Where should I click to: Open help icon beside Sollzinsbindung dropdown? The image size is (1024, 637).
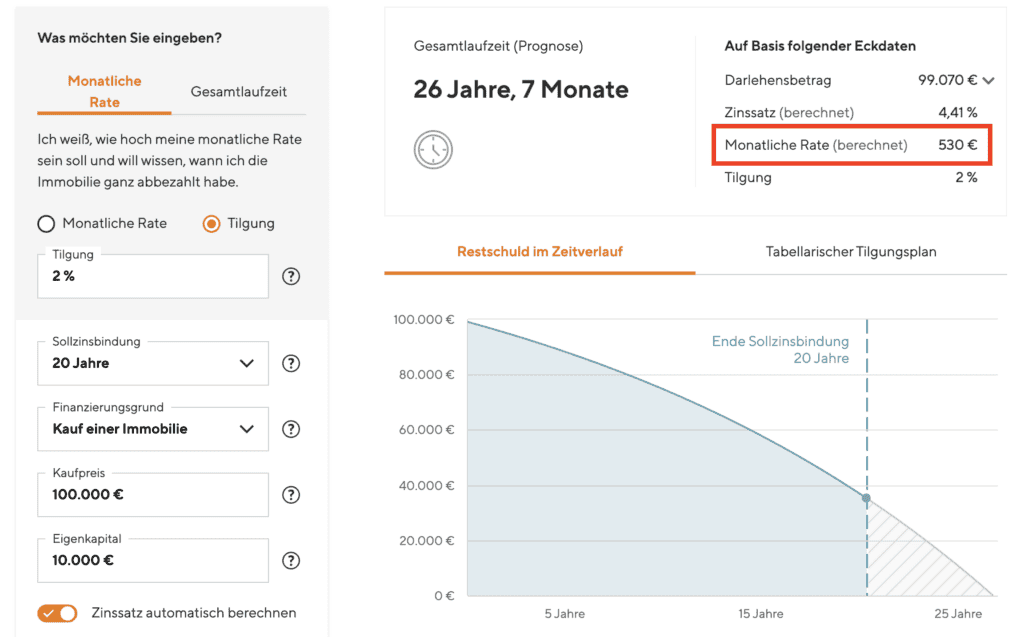tap(291, 363)
